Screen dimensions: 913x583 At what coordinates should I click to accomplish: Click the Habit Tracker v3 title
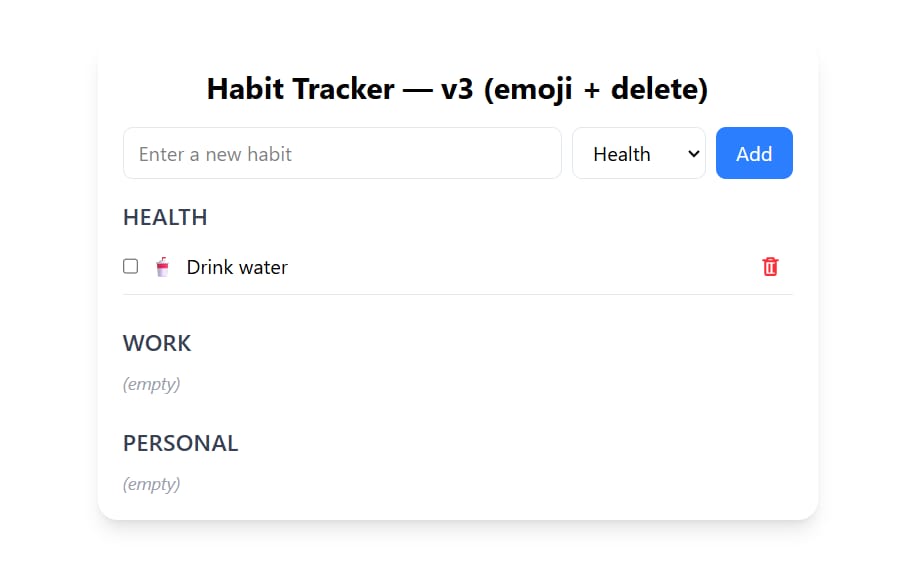click(x=456, y=89)
